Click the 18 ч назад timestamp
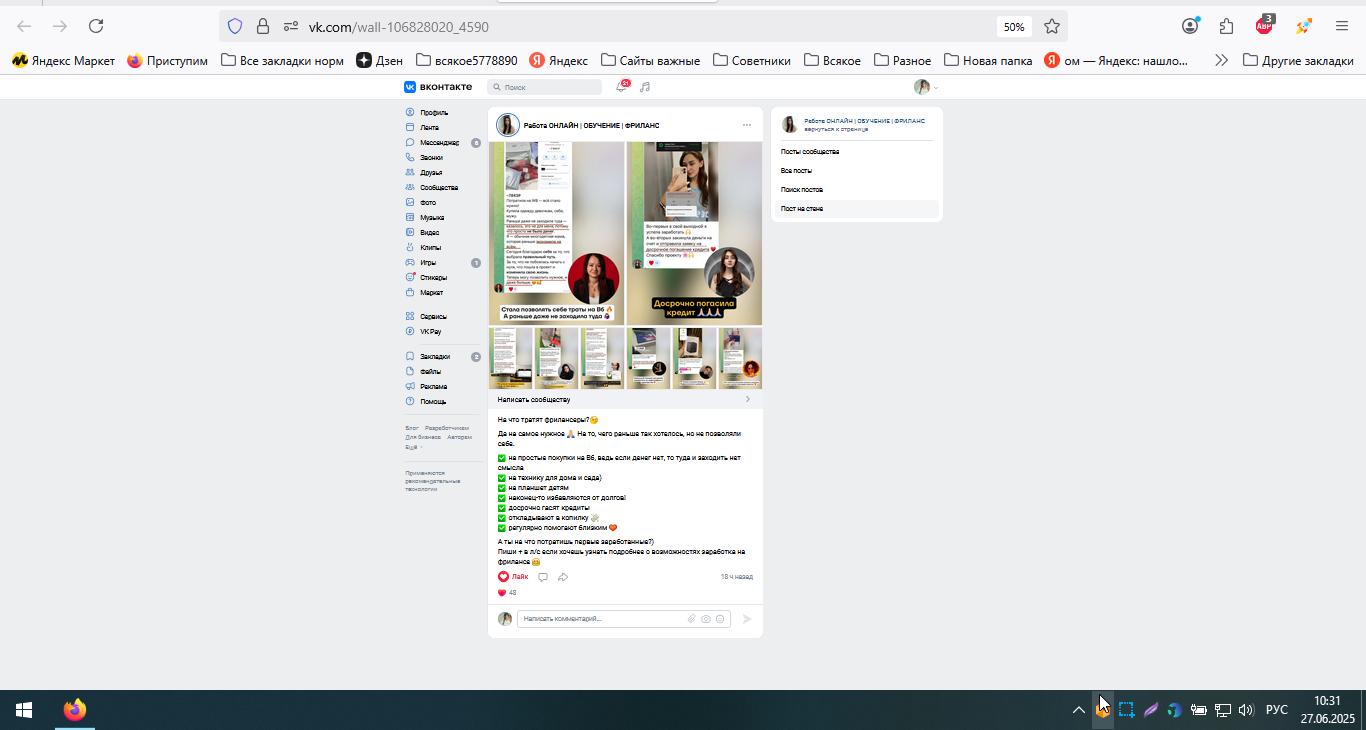 [x=737, y=577]
